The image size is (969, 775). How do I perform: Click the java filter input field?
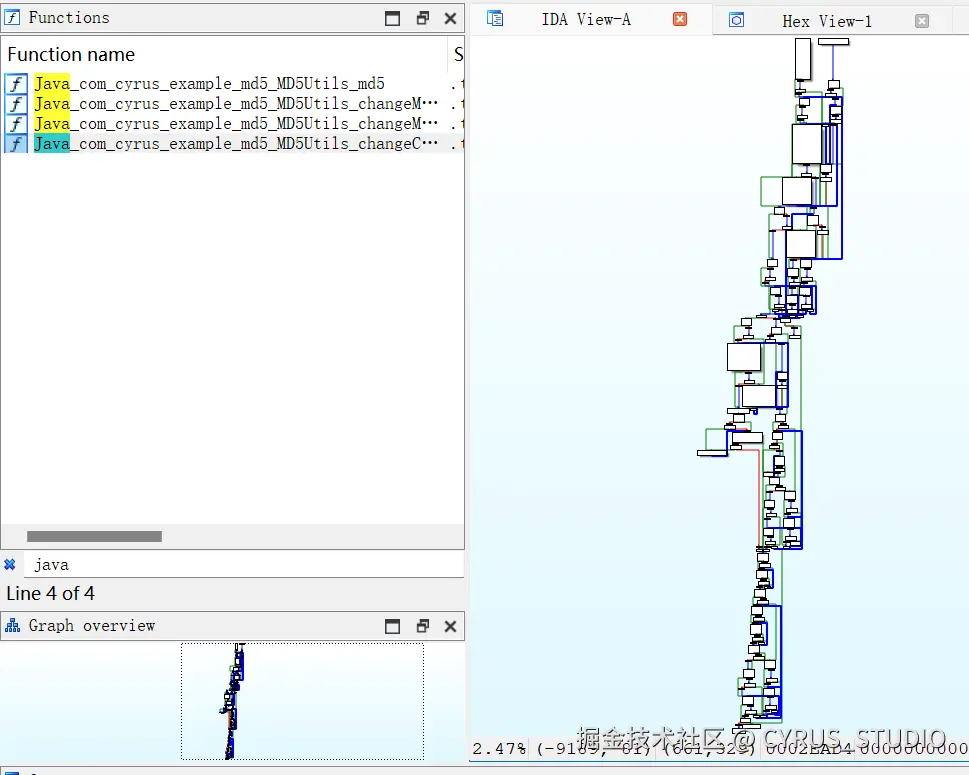point(244,565)
